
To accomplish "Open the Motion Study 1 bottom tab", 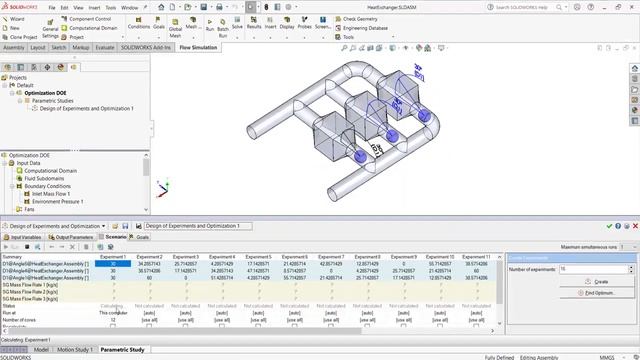I will coord(75,350).
